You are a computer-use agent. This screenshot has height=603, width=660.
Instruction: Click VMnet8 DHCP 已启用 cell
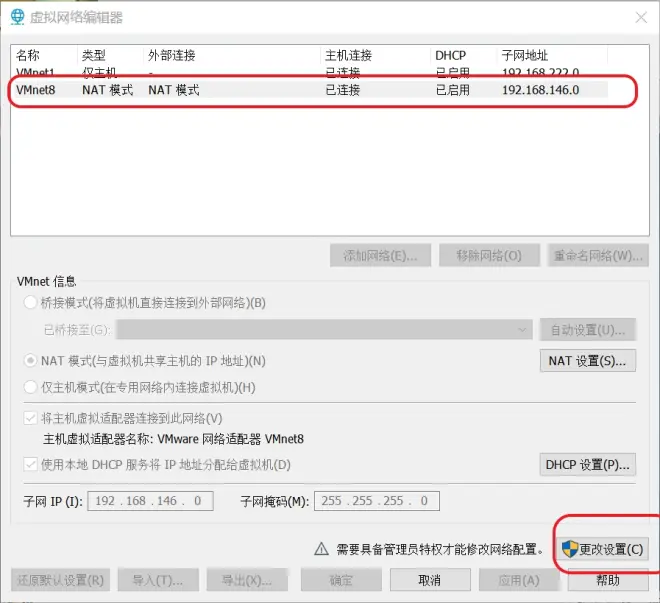[452, 90]
